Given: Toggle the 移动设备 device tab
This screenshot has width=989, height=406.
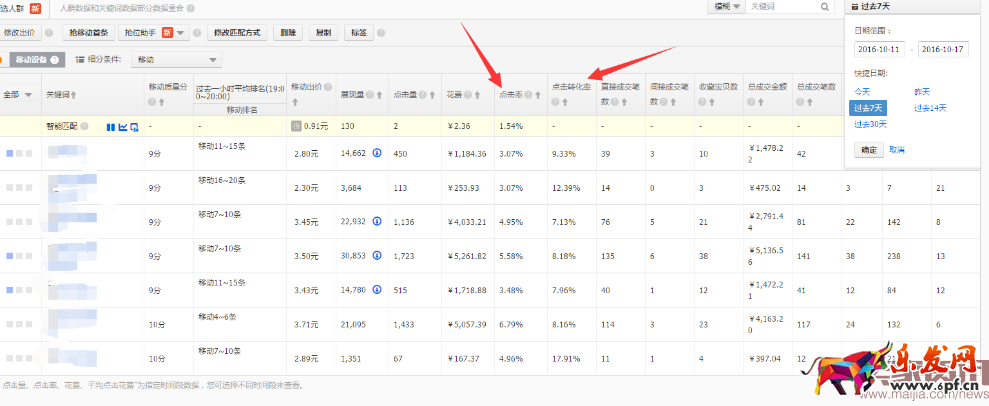Looking at the screenshot, I should [33, 60].
